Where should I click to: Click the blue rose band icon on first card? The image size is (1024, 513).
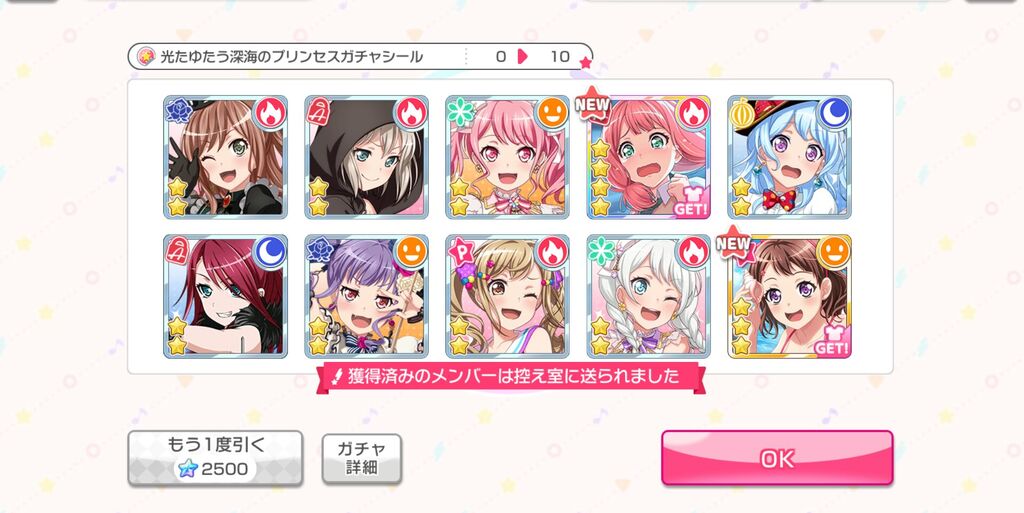[x=178, y=110]
